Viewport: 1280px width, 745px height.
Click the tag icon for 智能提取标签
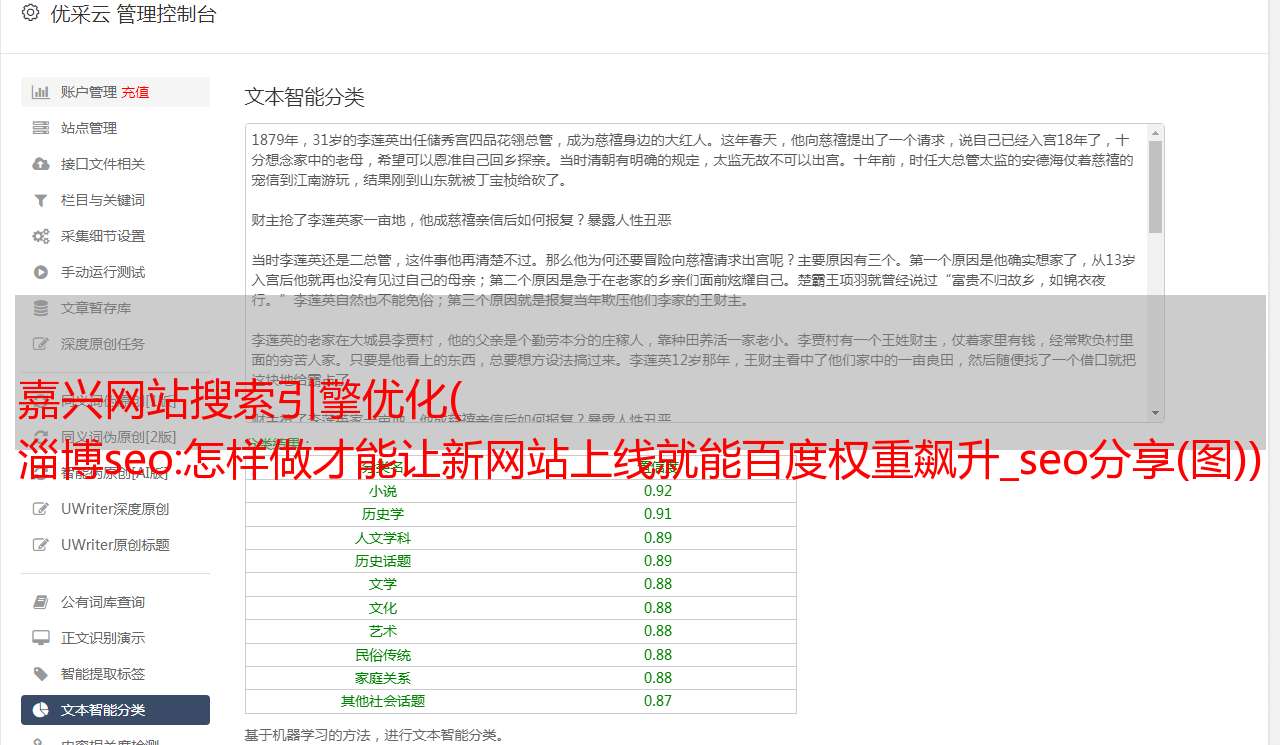click(x=41, y=674)
